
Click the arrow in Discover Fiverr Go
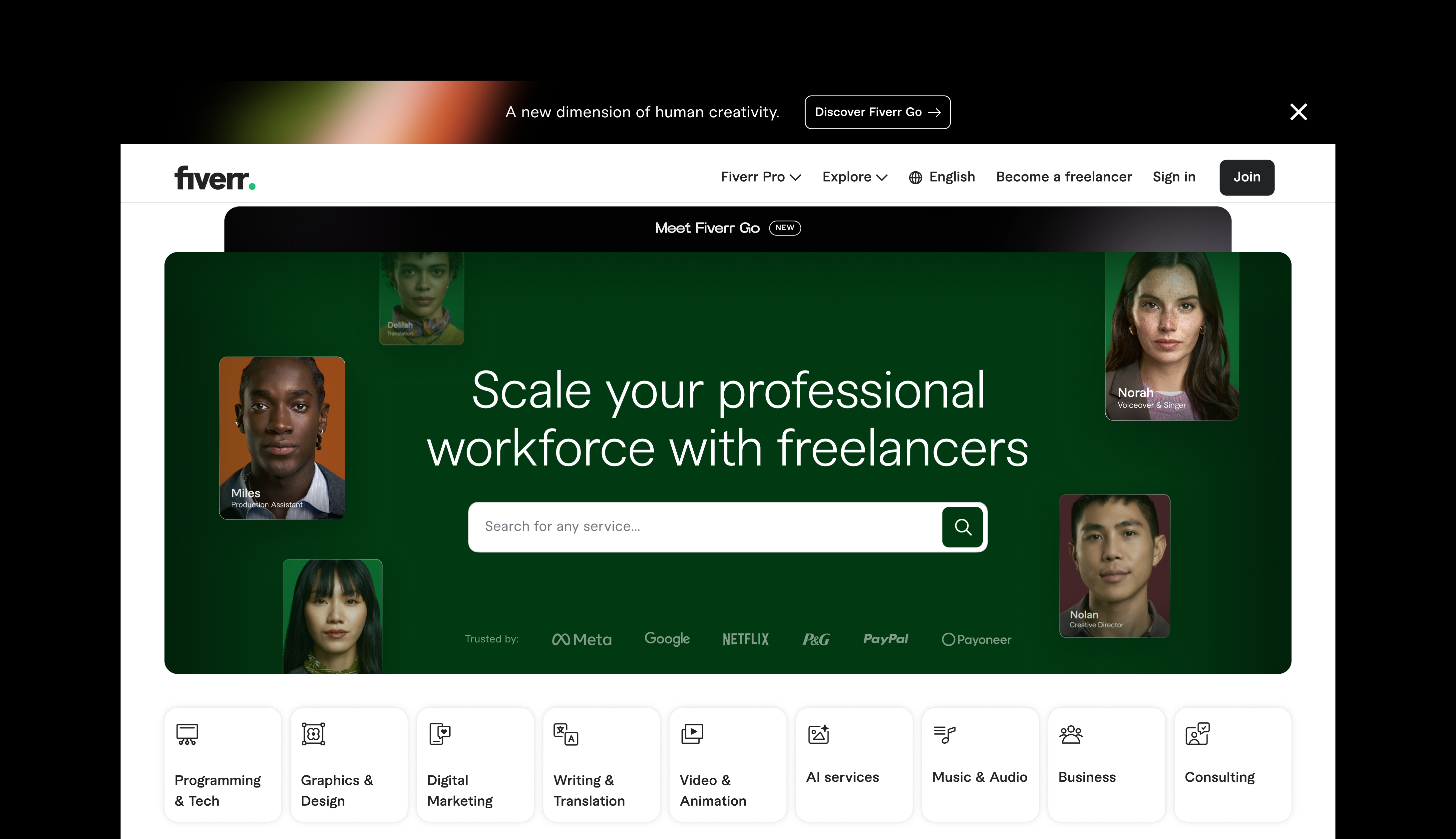click(x=934, y=112)
